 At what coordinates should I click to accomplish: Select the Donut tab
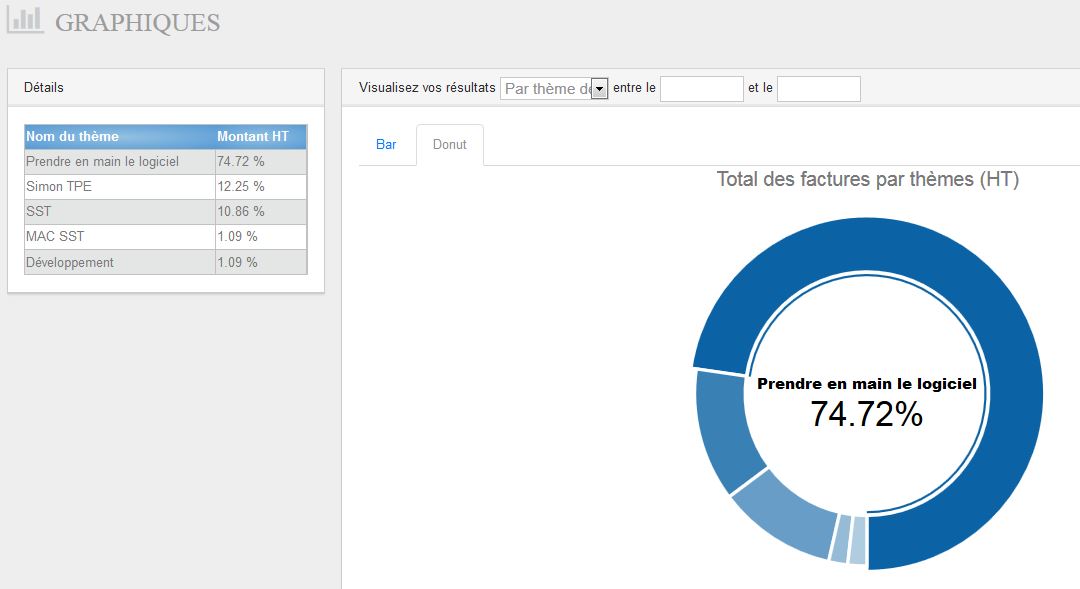[x=450, y=145]
